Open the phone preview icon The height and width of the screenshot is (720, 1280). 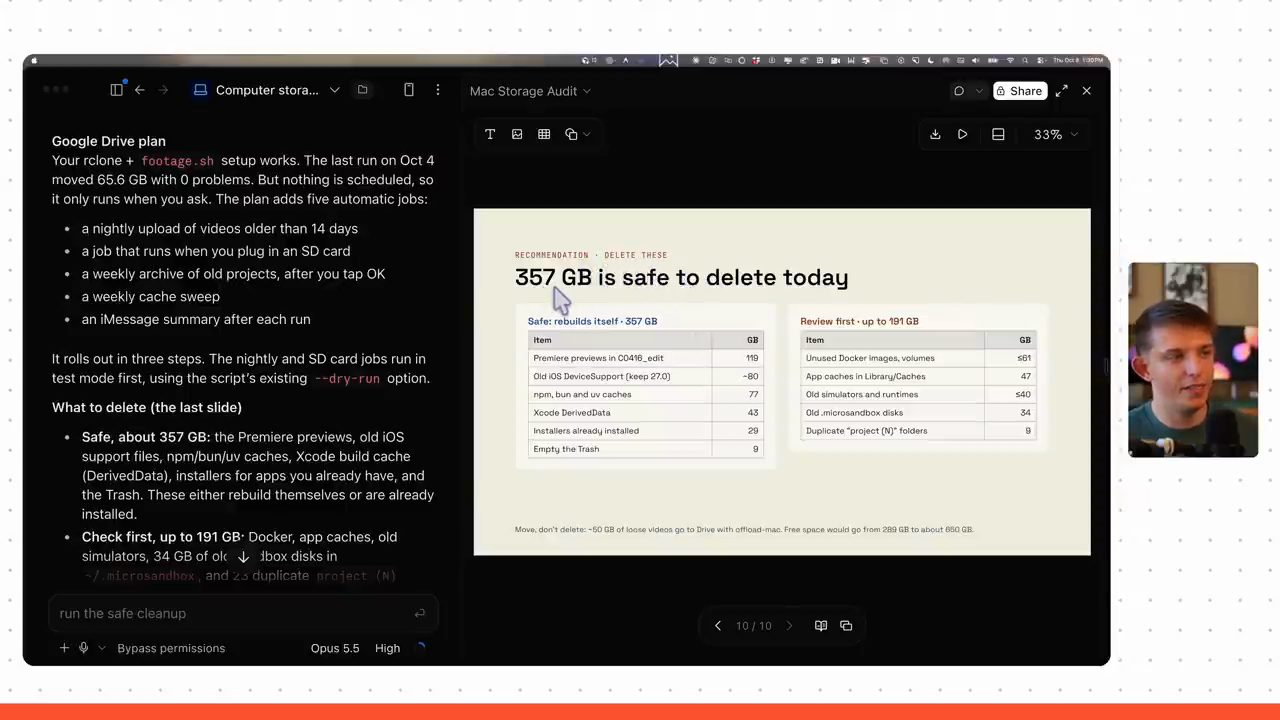(409, 90)
